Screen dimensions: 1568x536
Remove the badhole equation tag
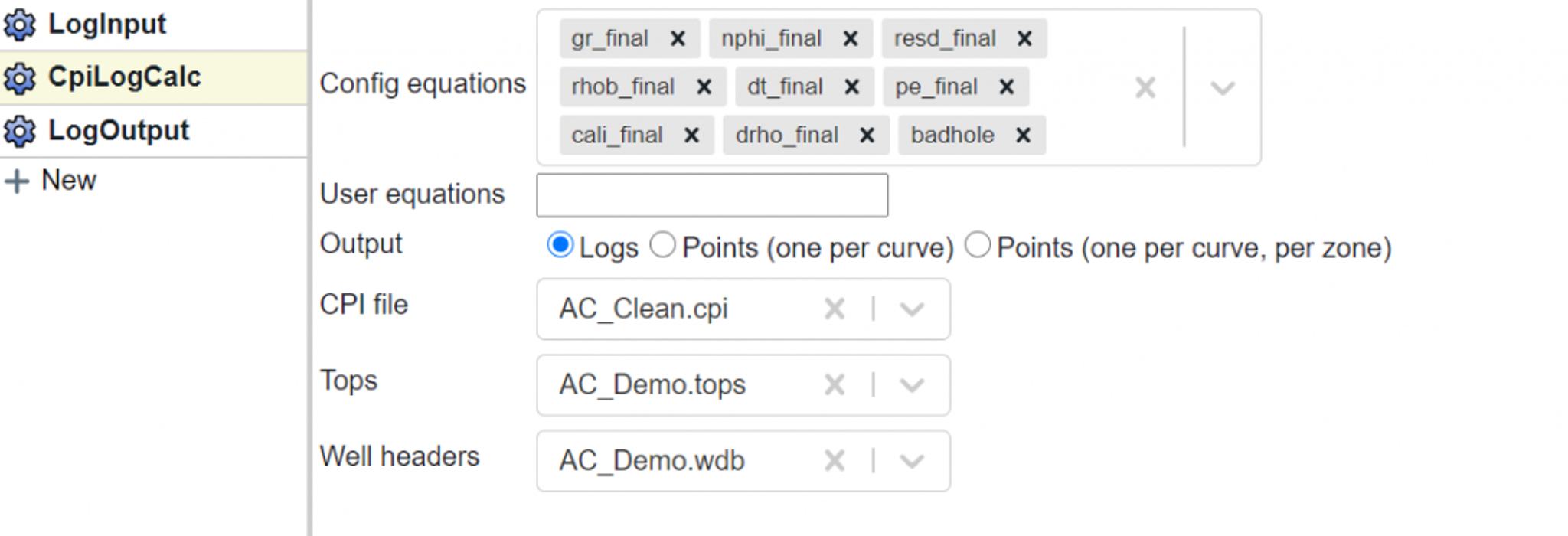(1023, 136)
